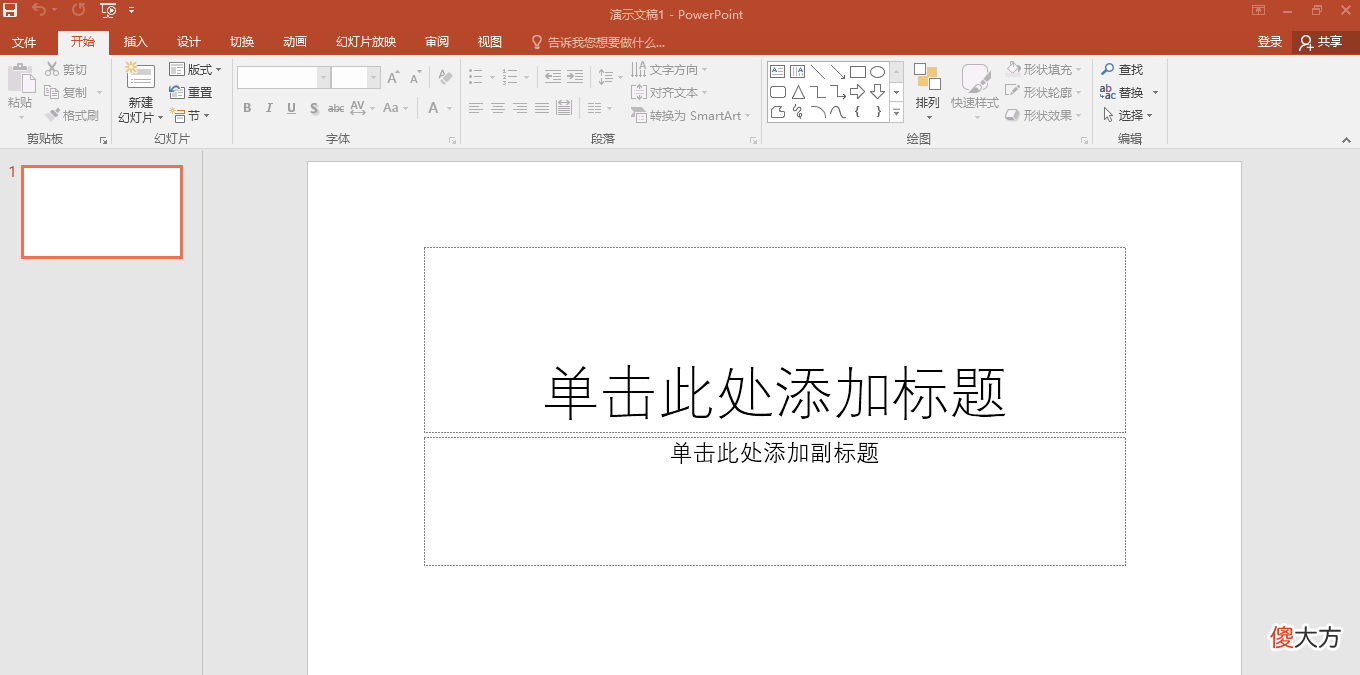Select the Triangle shape in gallery
Viewport: 1360px width, 675px height.
point(798,92)
